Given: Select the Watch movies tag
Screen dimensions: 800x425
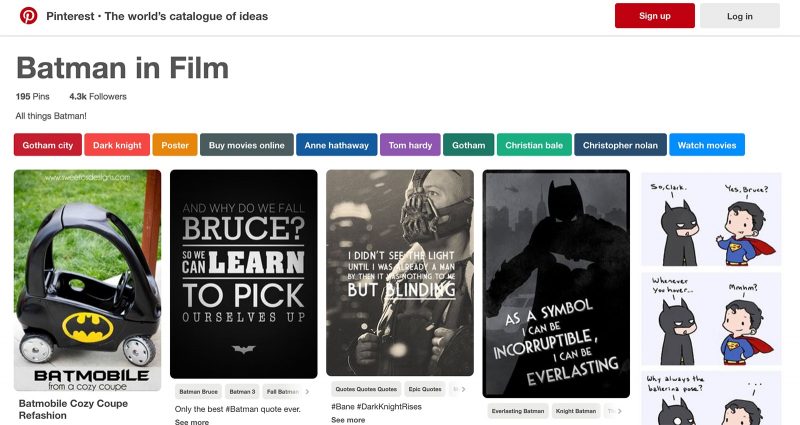Looking at the screenshot, I should click(x=706, y=145).
